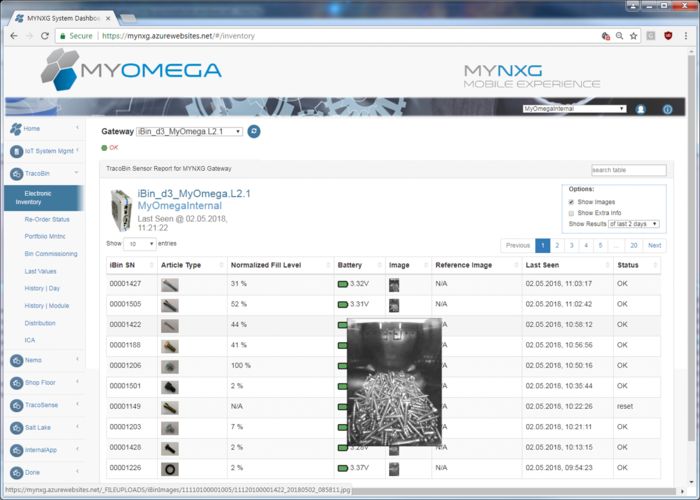Select the MYNXG System Dashboard browser tab

62,19
